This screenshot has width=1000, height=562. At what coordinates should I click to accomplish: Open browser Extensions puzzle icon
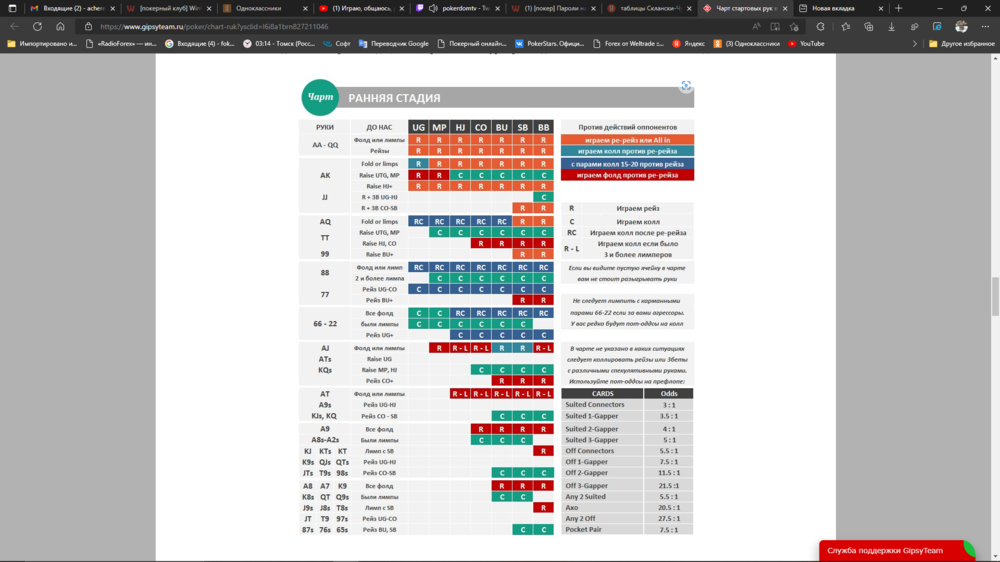click(x=821, y=27)
